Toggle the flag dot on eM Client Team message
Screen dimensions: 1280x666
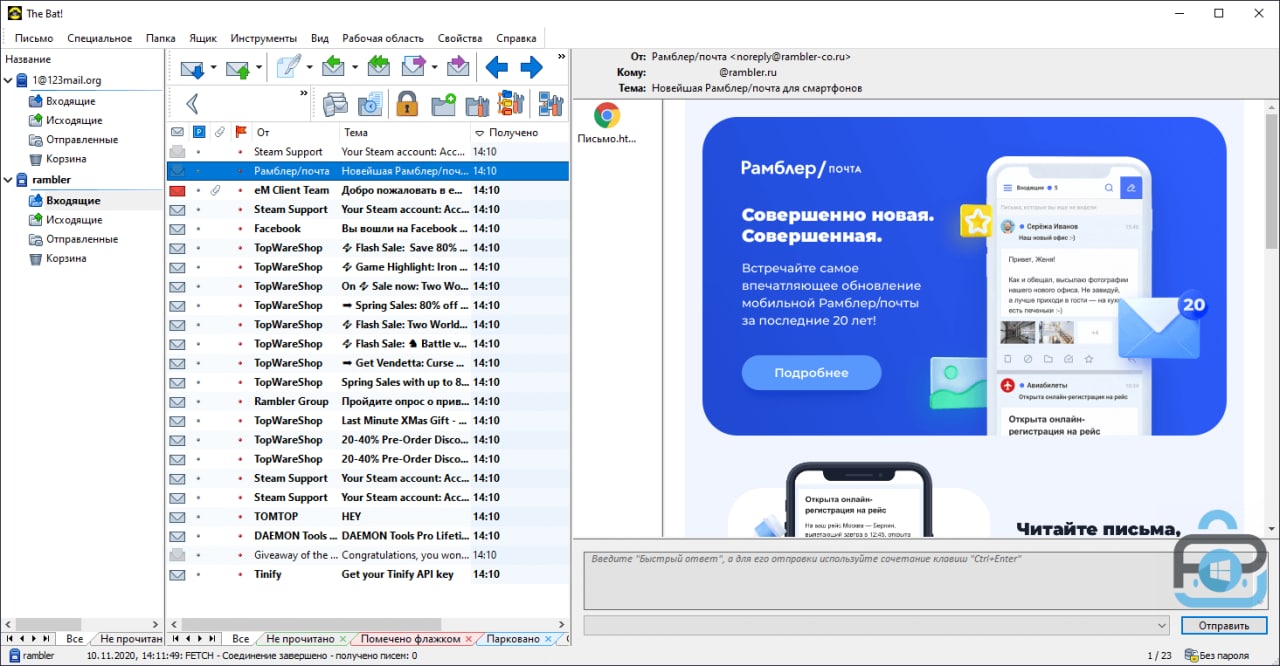240,190
